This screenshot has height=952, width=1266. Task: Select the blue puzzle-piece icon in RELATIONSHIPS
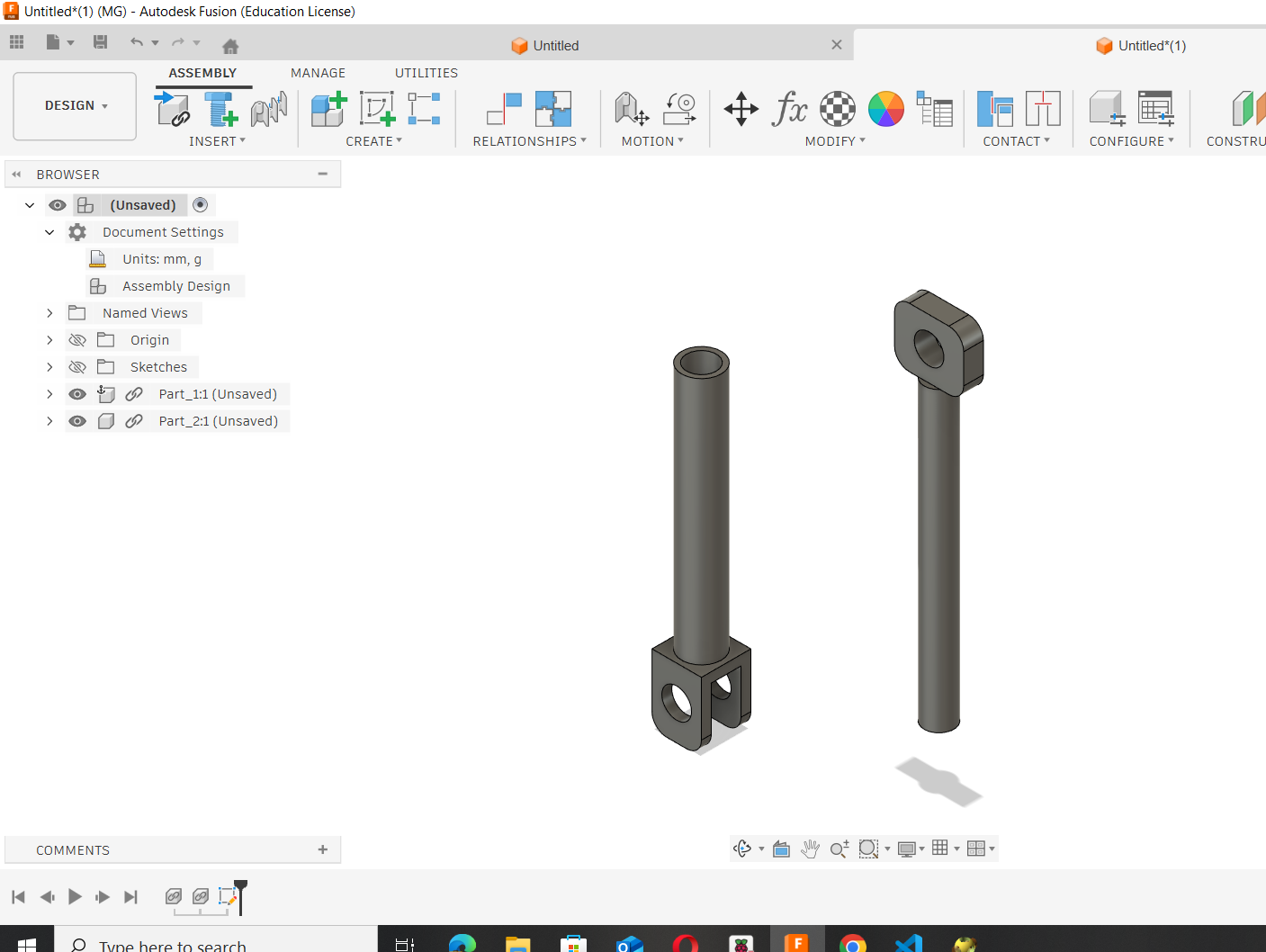tap(553, 109)
